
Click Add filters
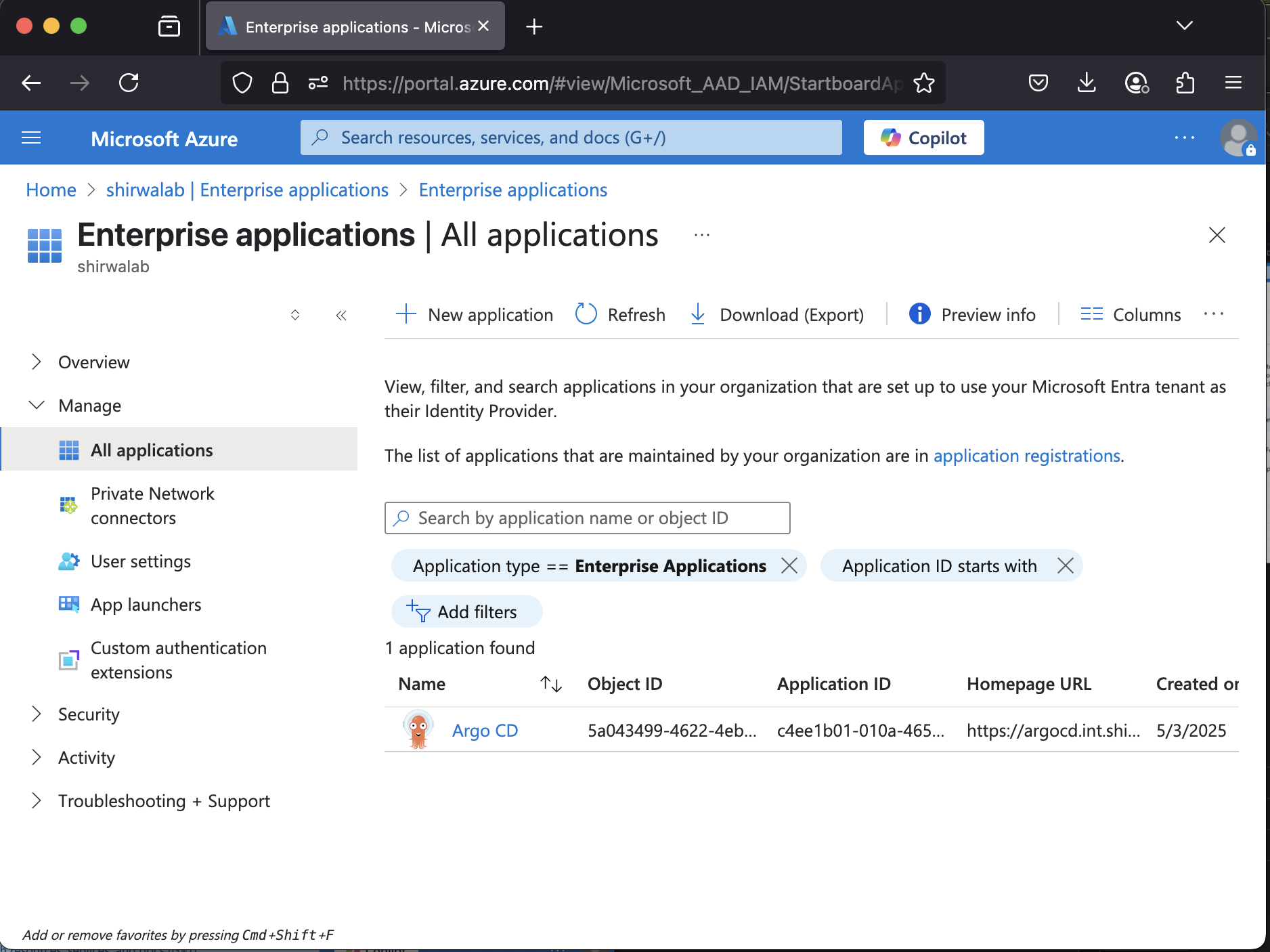[466, 611]
